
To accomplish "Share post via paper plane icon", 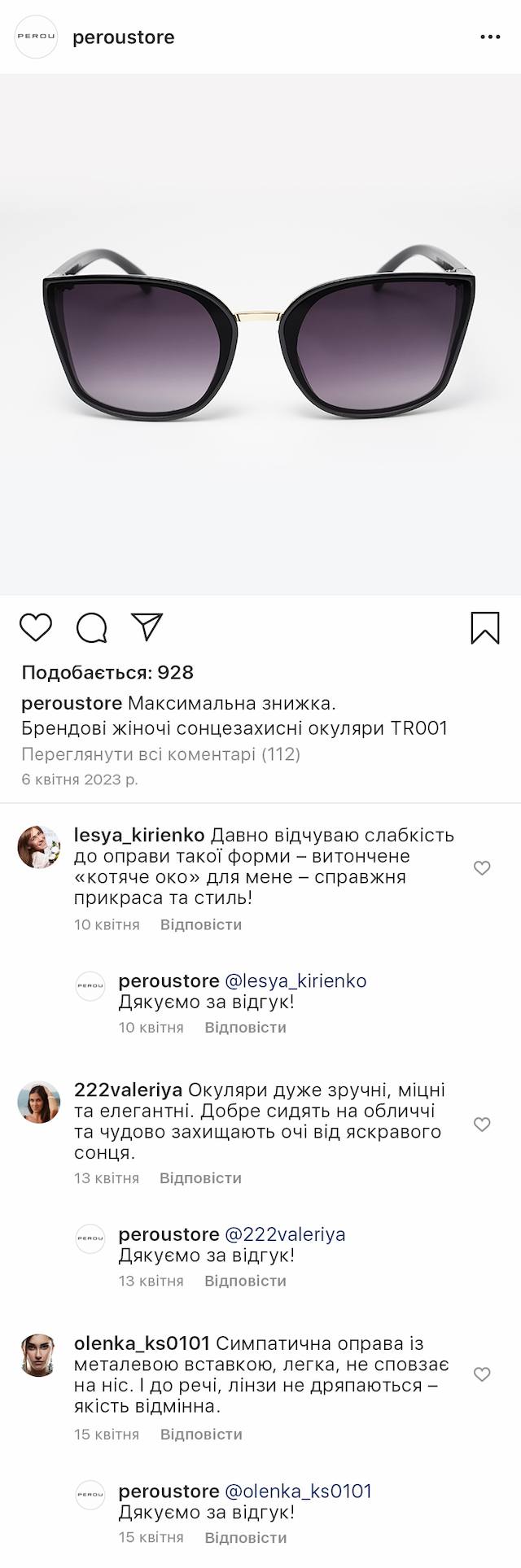I will point(148,627).
